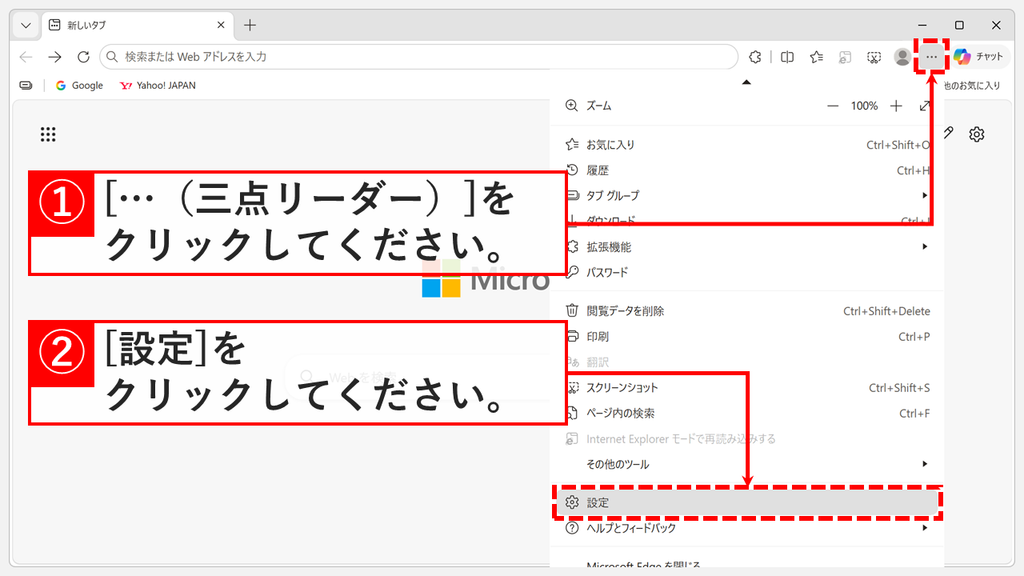Click the pencil customize icon on page
1024x576 pixels.
click(948, 133)
